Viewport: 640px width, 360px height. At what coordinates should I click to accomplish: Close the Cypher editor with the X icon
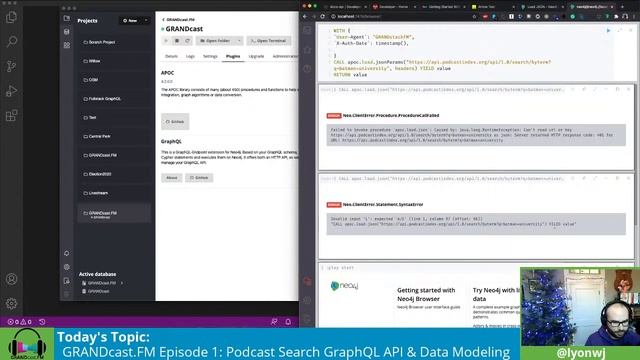pos(631,31)
